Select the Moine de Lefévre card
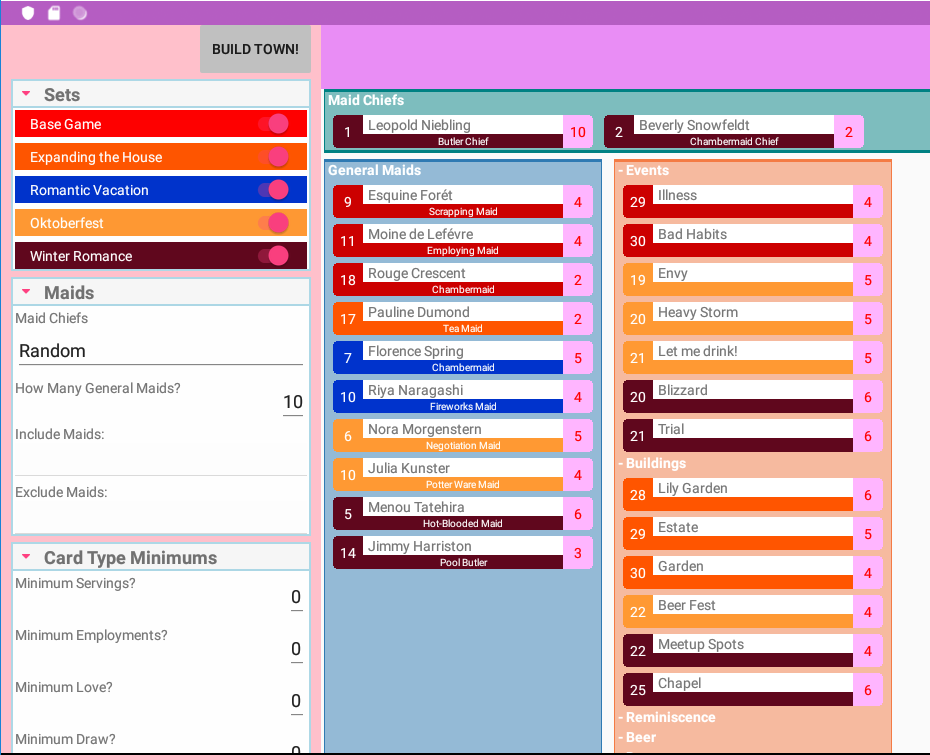930x755 pixels. coord(463,241)
